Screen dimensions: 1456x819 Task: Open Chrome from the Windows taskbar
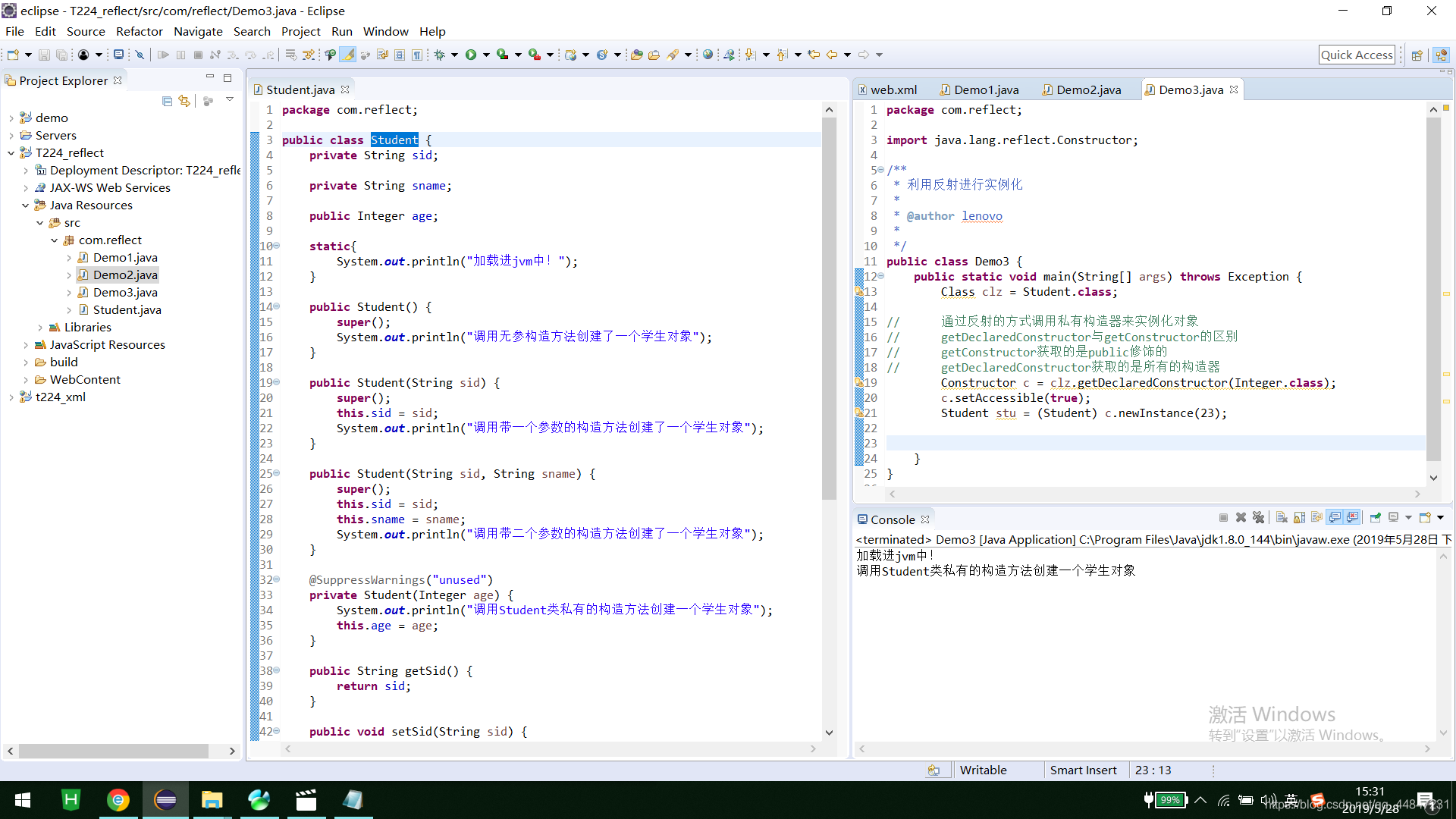(x=118, y=800)
